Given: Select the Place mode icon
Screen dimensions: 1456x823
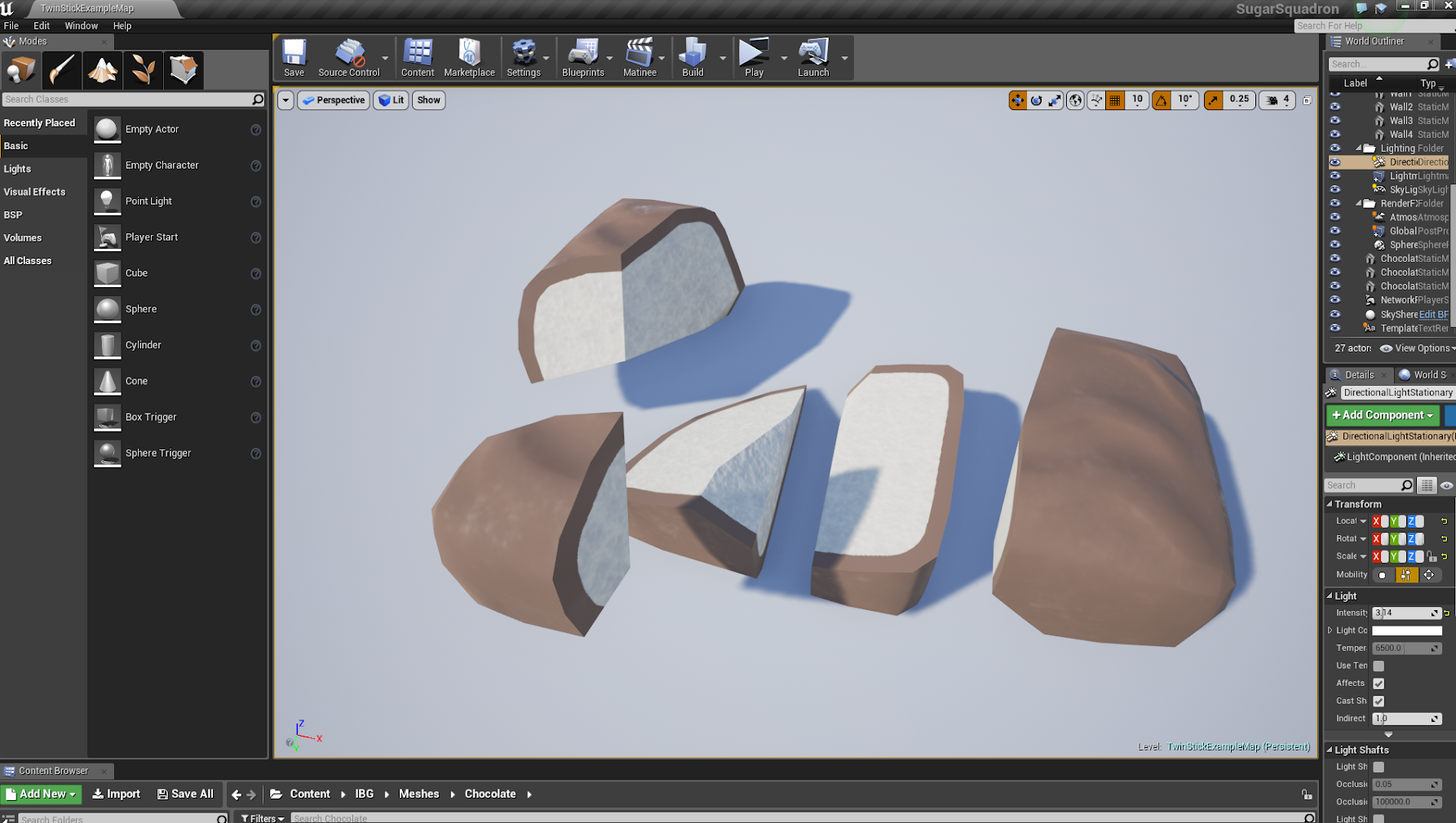Looking at the screenshot, I should (x=21, y=70).
